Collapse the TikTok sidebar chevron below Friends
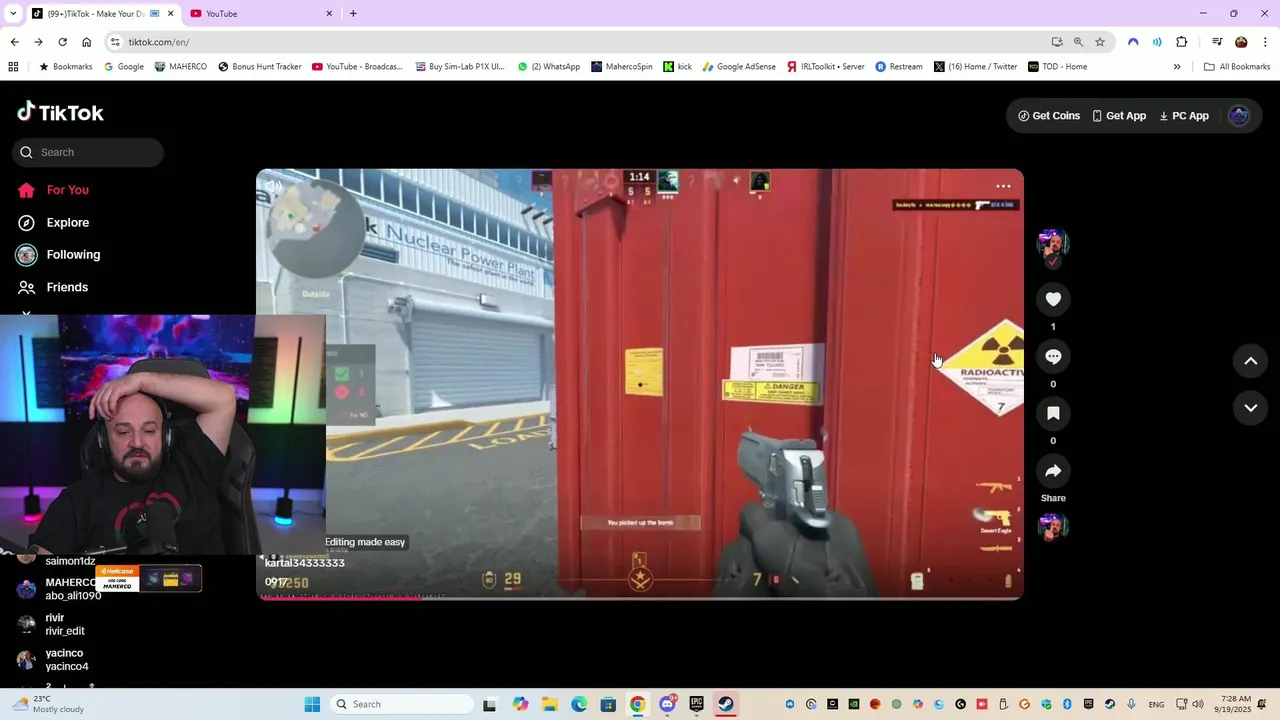1280x720 pixels. pyautogui.click(x=26, y=313)
